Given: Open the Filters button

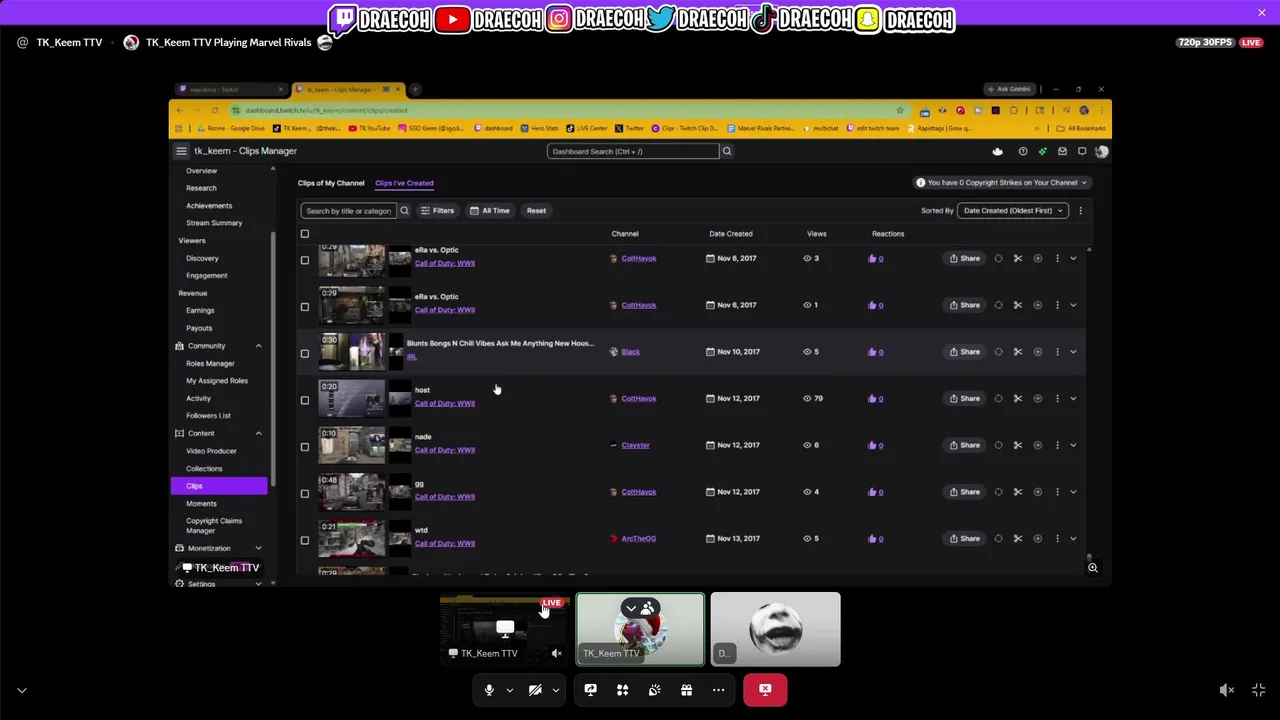Looking at the screenshot, I should pyautogui.click(x=437, y=211).
